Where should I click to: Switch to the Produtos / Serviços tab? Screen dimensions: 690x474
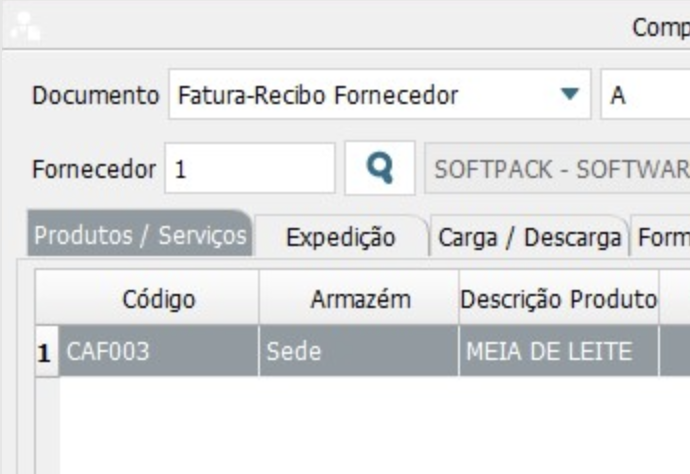point(140,236)
